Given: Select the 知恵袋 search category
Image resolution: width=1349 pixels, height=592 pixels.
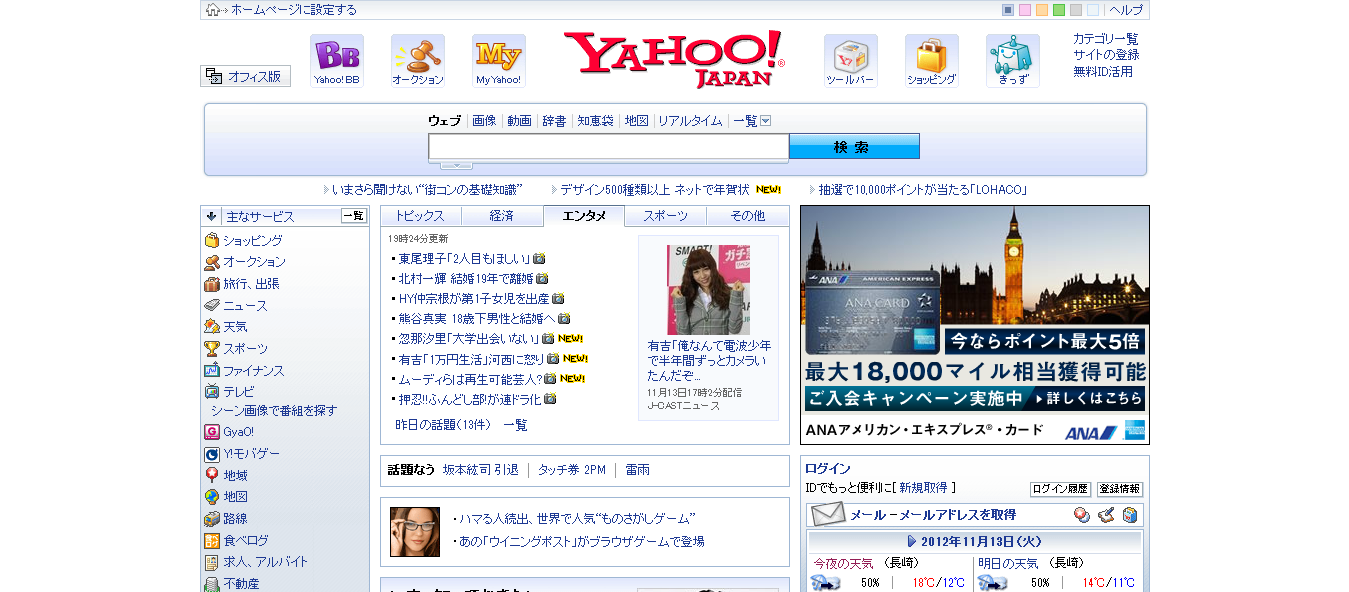Looking at the screenshot, I should pyautogui.click(x=595, y=121).
